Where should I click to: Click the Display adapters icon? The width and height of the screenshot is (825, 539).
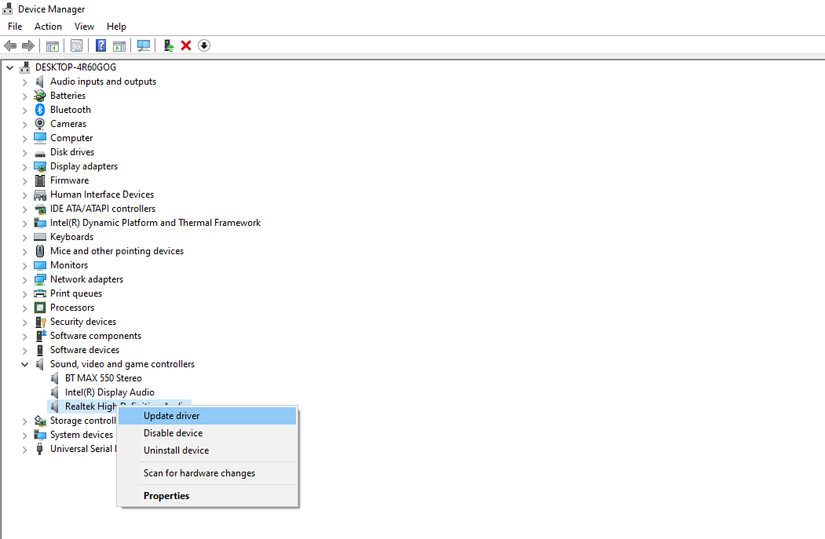click(40, 166)
